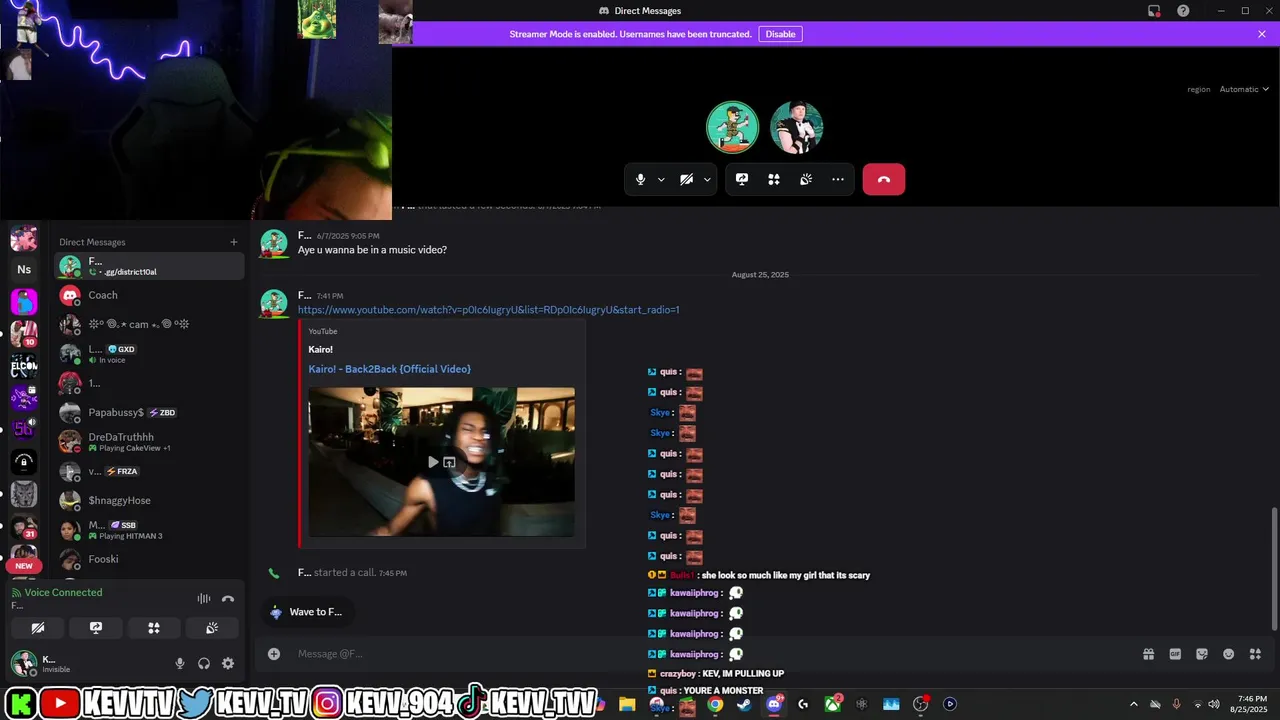
Task: Open User Settings gear
Action: 228,663
